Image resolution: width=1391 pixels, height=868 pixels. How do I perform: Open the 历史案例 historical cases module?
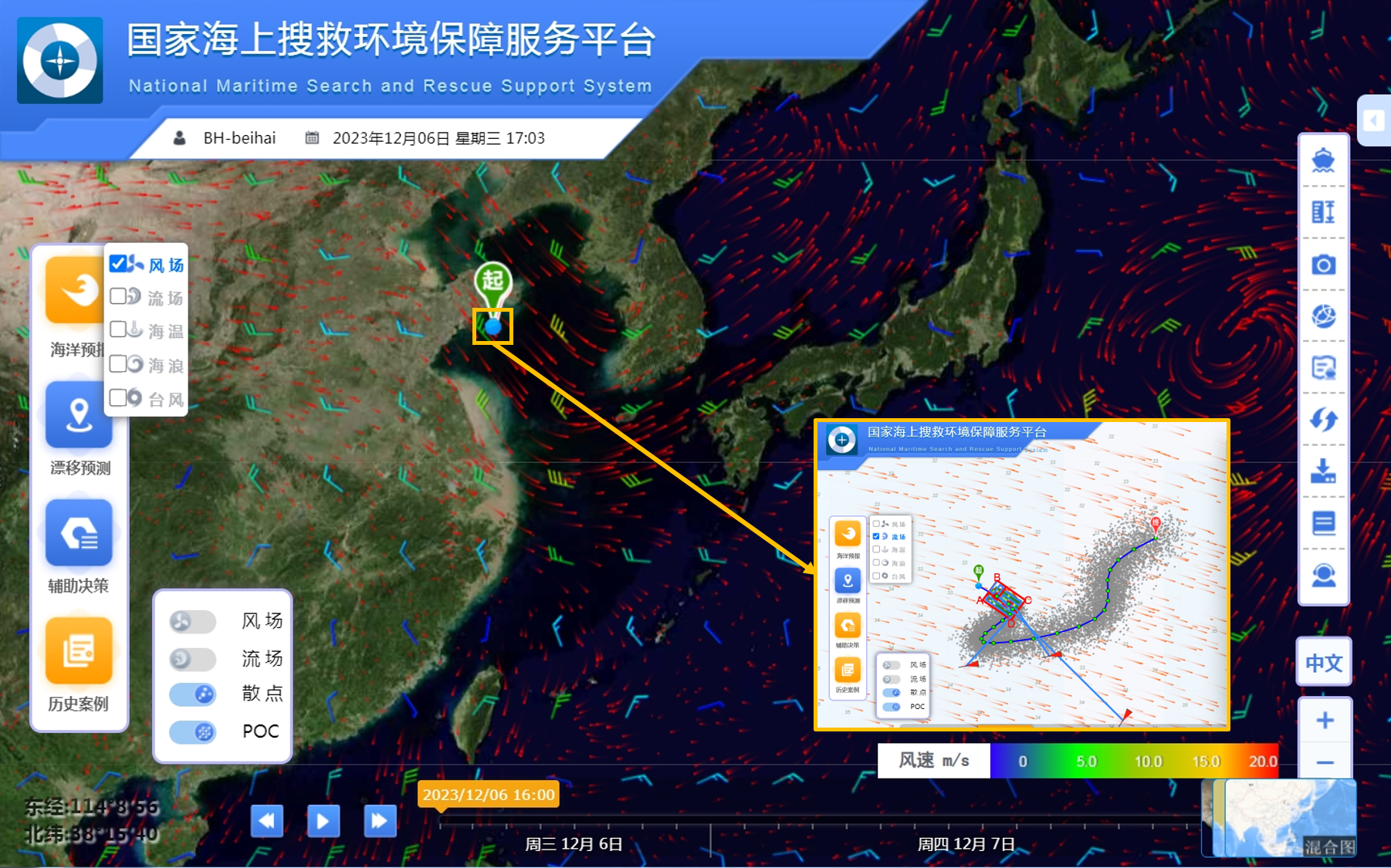pyautogui.click(x=79, y=651)
